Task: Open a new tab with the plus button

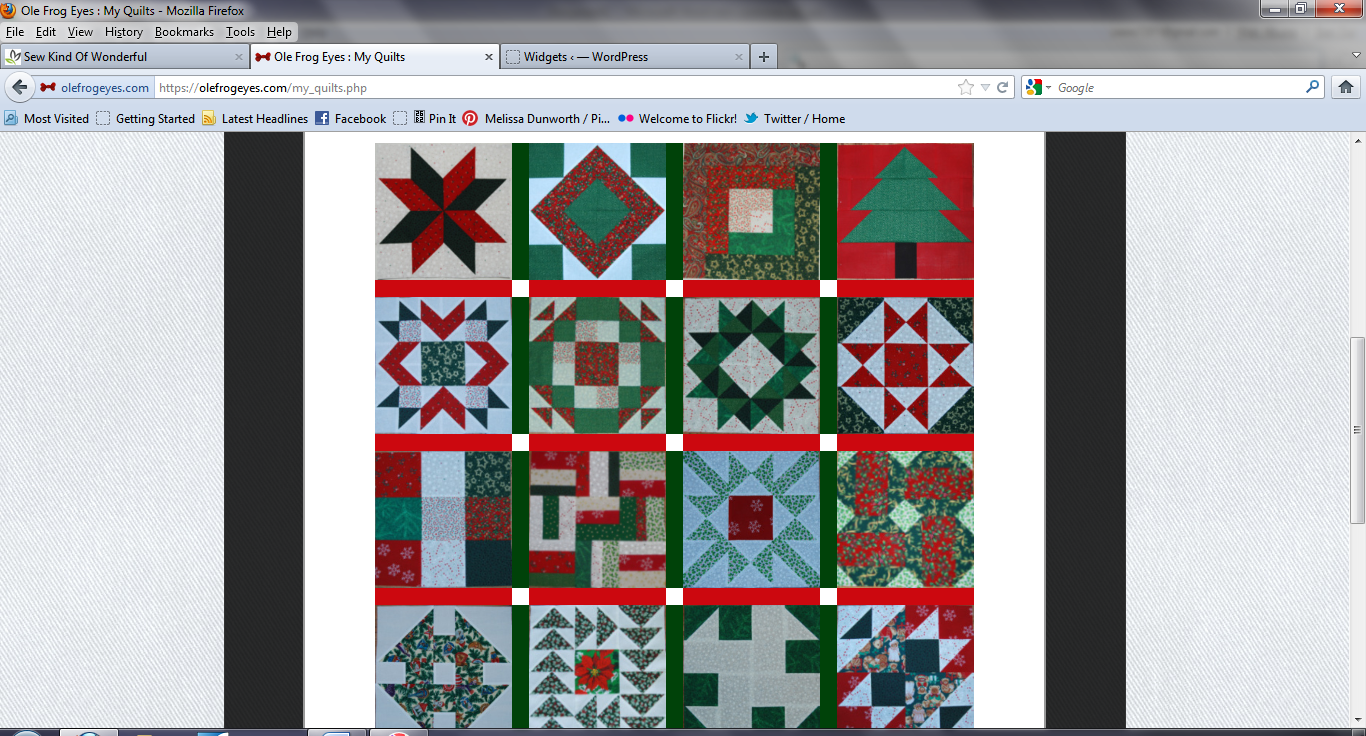Action: tap(763, 57)
